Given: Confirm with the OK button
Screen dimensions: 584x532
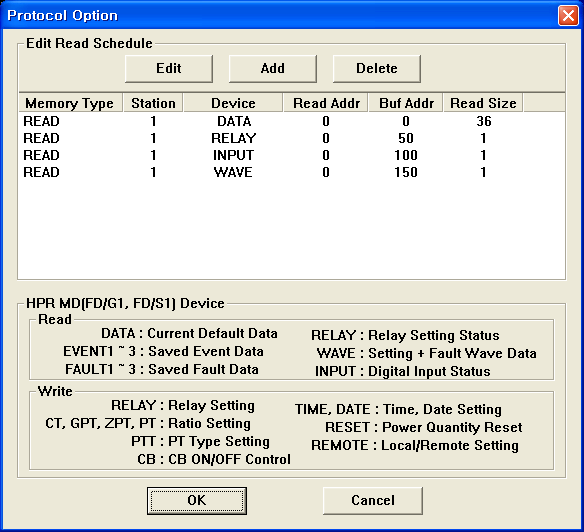Looking at the screenshot, I should pos(197,500).
